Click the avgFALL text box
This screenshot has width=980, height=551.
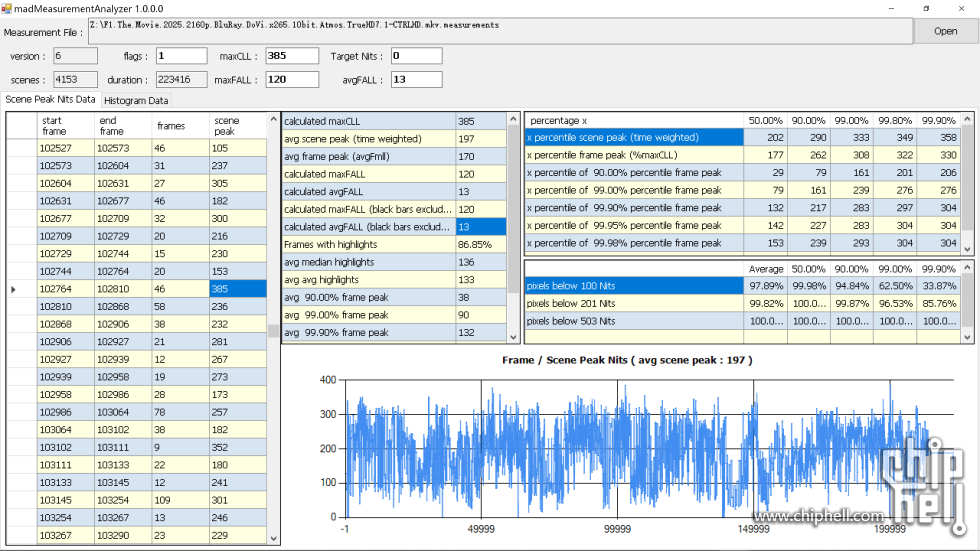[x=416, y=79]
